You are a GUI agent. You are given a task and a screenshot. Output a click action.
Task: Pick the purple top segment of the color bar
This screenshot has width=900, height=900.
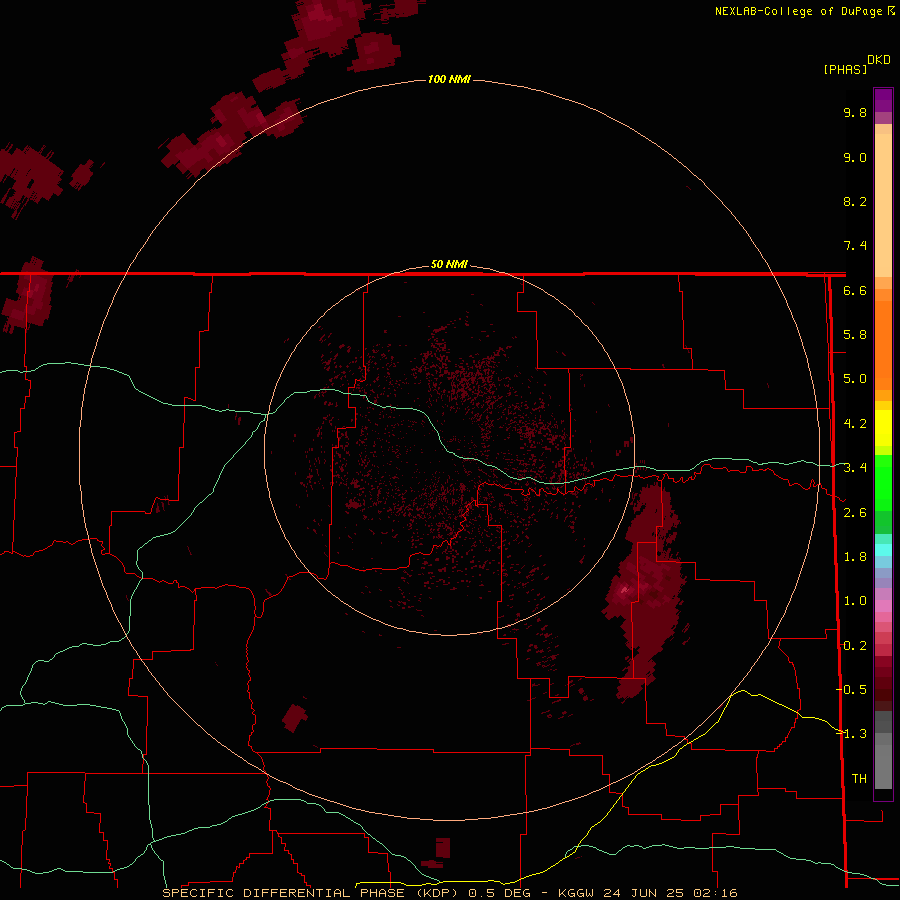coord(883,100)
